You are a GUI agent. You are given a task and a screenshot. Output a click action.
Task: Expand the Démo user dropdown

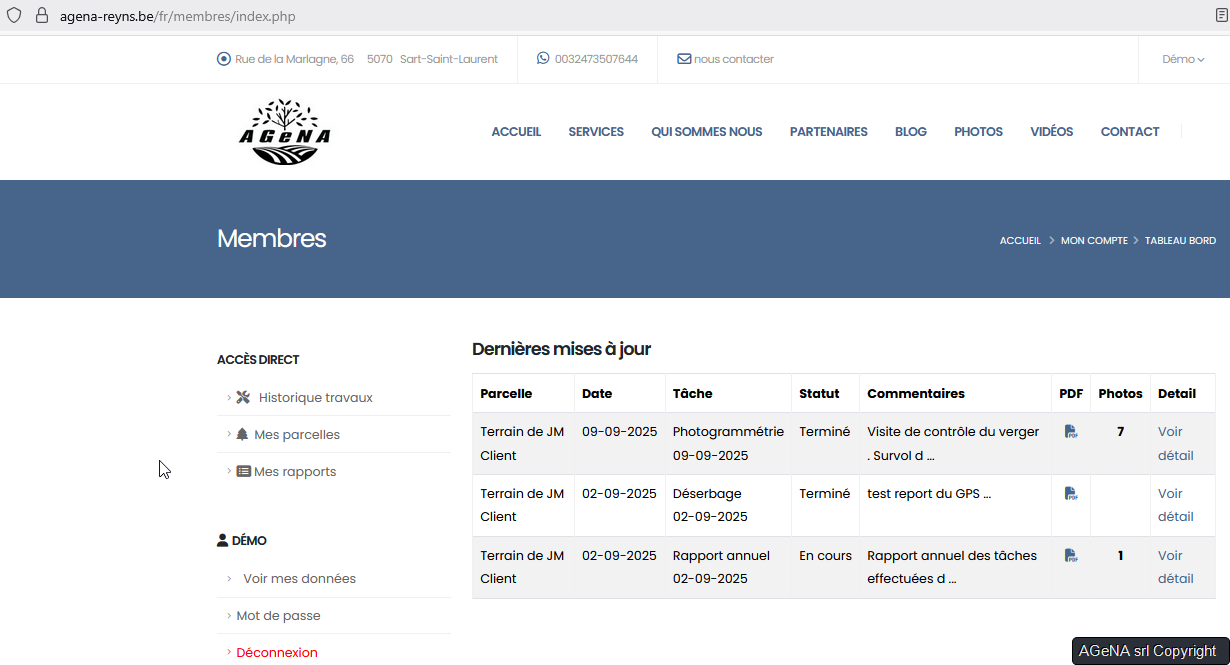coord(1182,59)
